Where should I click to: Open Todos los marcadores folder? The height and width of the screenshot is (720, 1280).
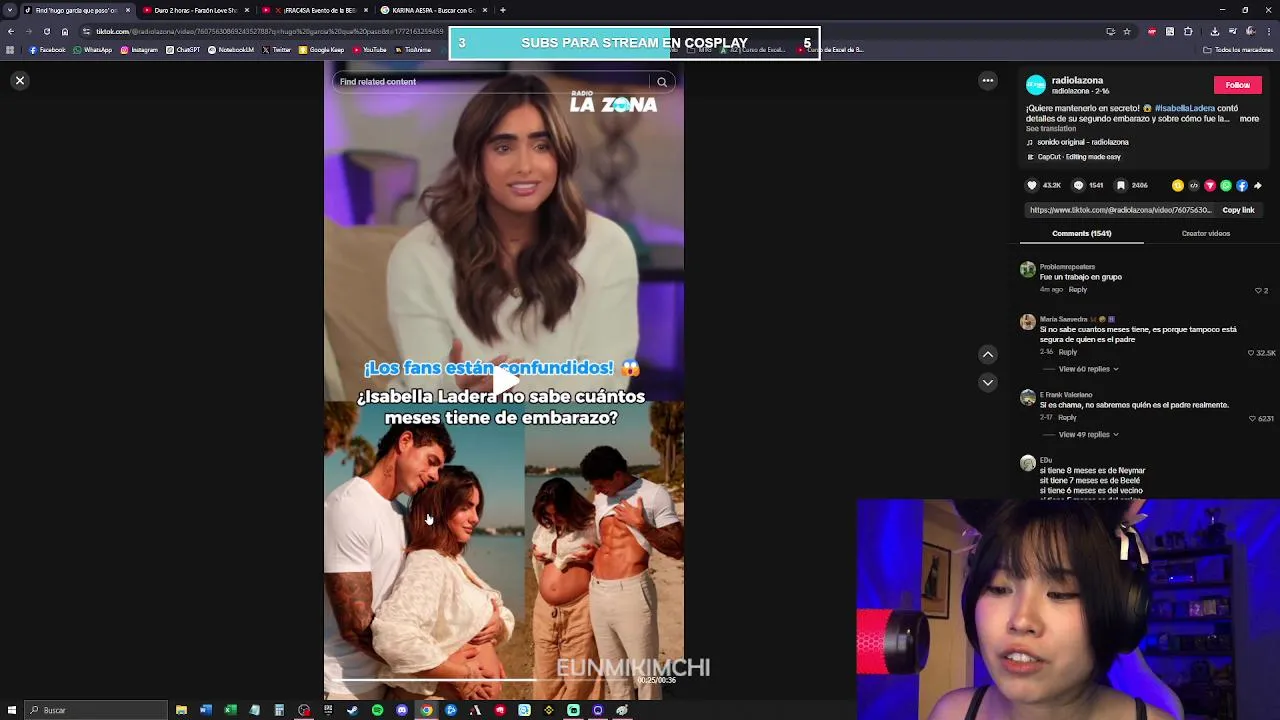1239,50
